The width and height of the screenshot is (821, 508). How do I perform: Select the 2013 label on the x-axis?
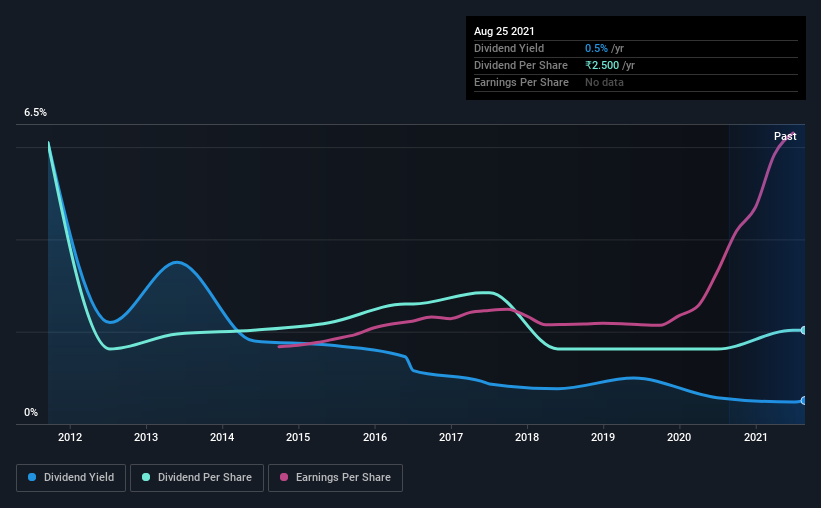(x=146, y=437)
